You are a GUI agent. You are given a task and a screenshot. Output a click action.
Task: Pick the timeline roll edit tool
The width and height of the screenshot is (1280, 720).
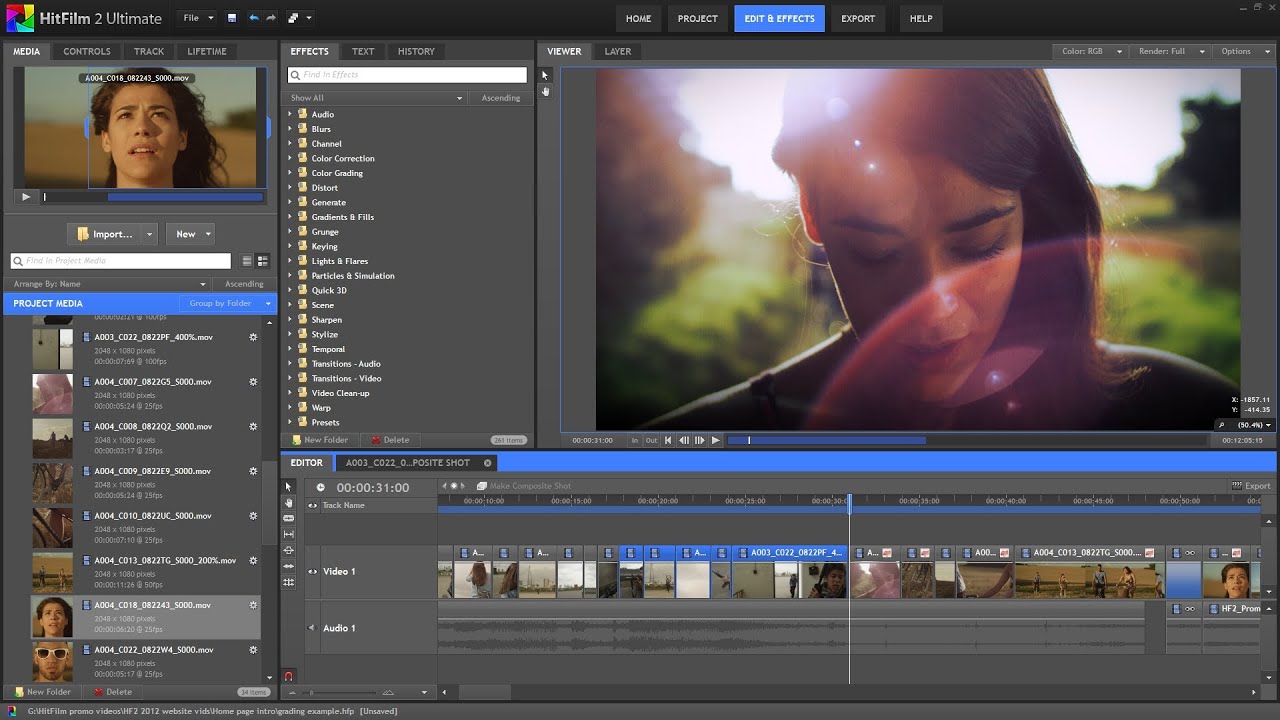point(289,566)
